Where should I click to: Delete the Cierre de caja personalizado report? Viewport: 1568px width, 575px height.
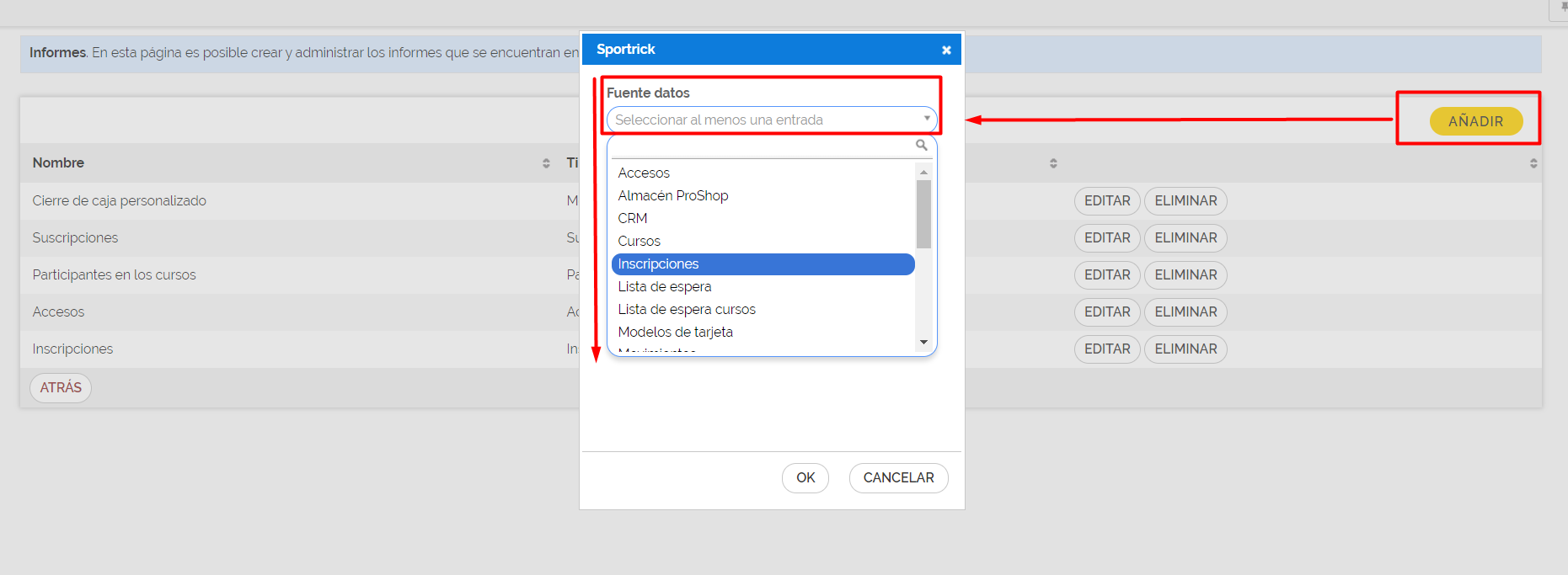(1185, 201)
